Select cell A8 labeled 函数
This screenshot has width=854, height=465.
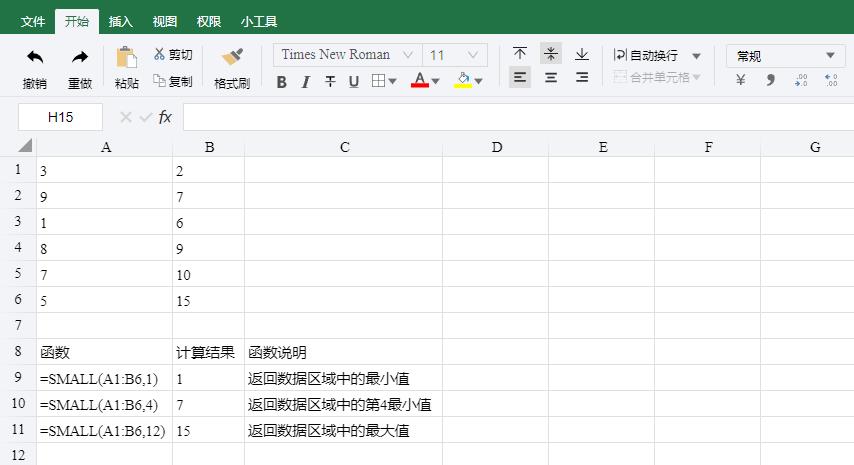pyautogui.click(x=105, y=352)
